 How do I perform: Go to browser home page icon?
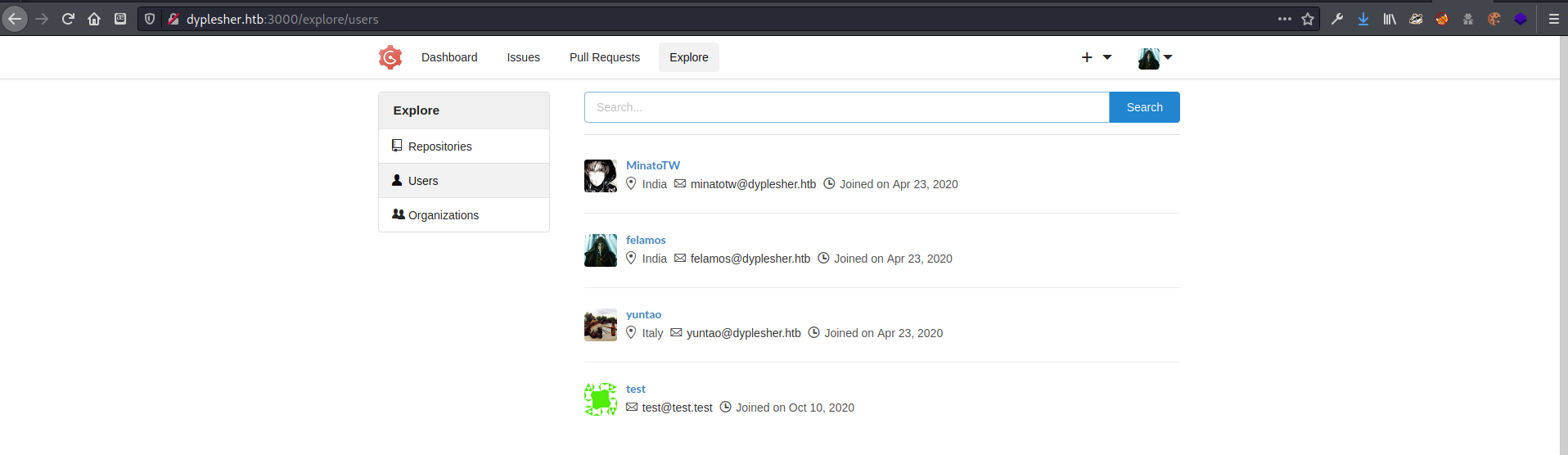94,19
